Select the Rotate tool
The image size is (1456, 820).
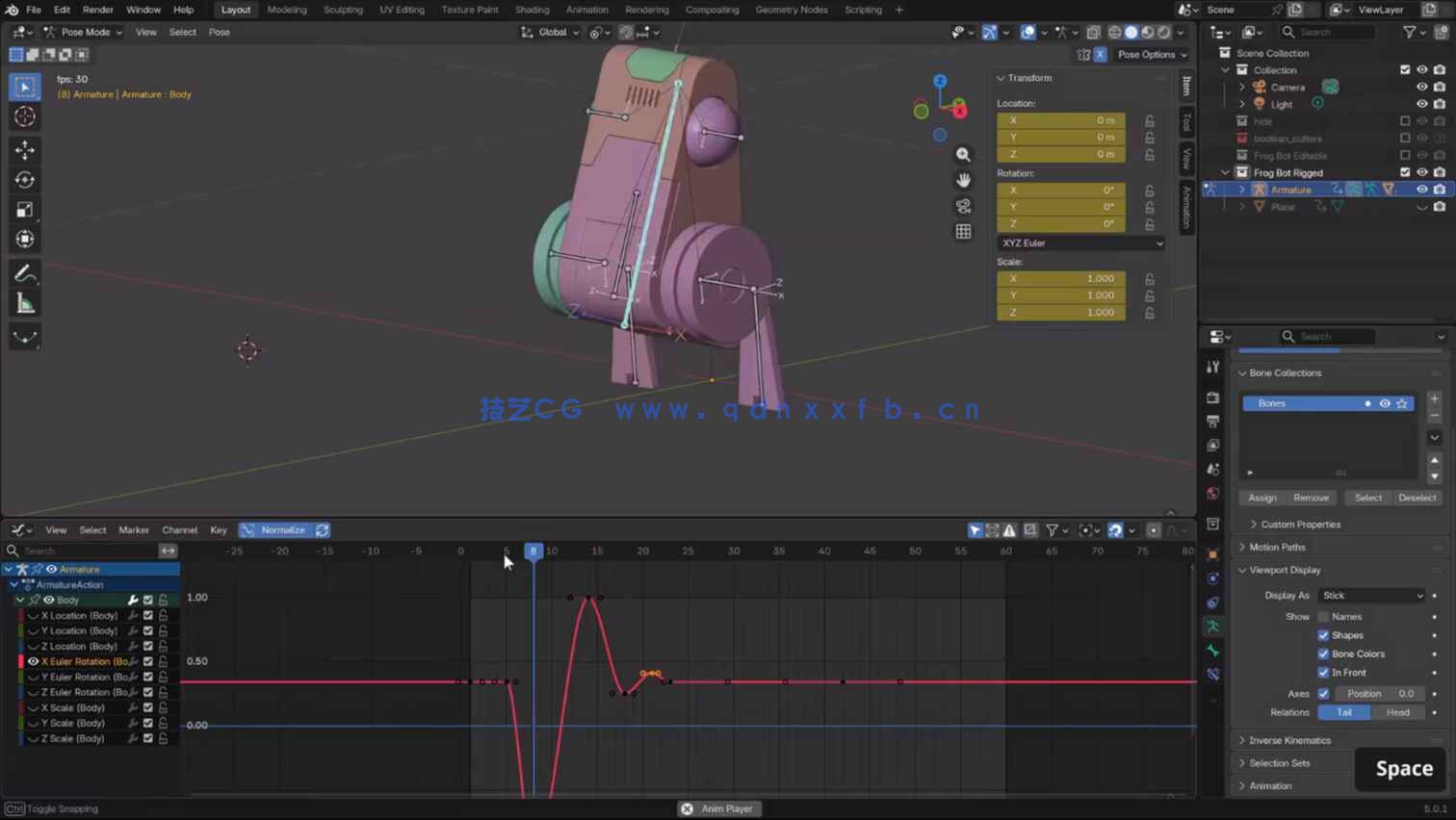pyautogui.click(x=24, y=179)
